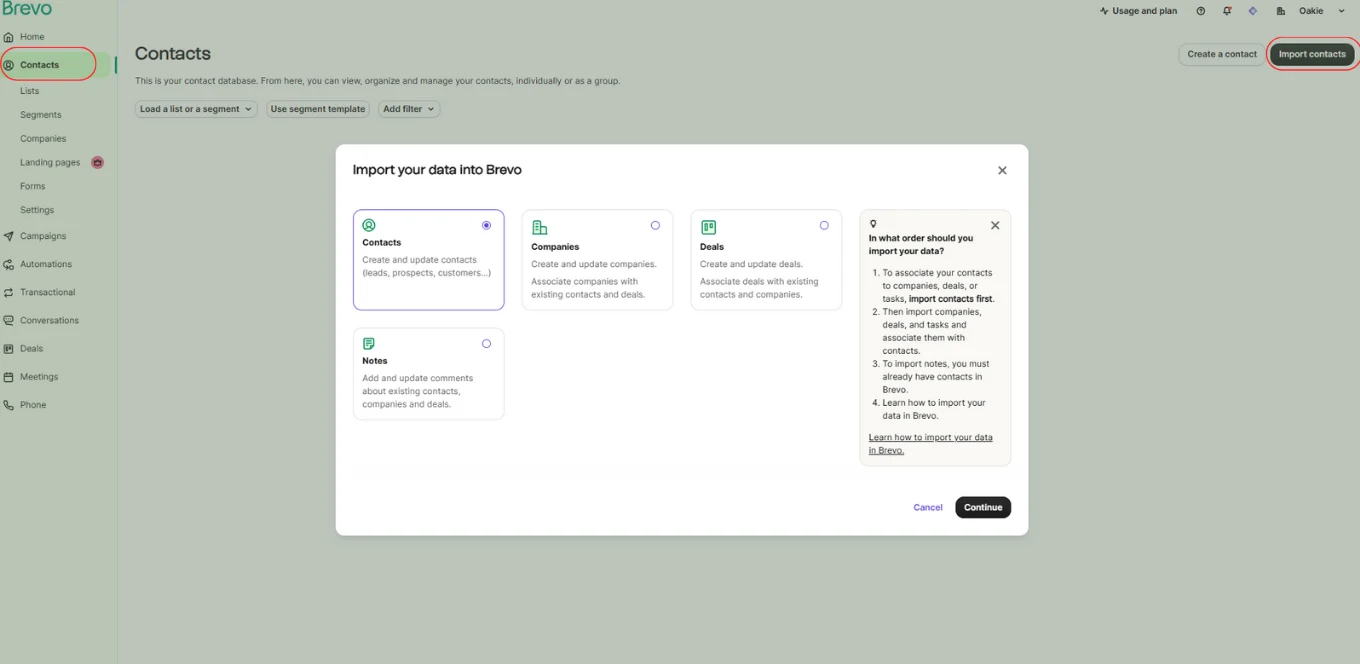Screen dimensions: 1360x664
Task: Go to Conversations section
Action: point(50,321)
